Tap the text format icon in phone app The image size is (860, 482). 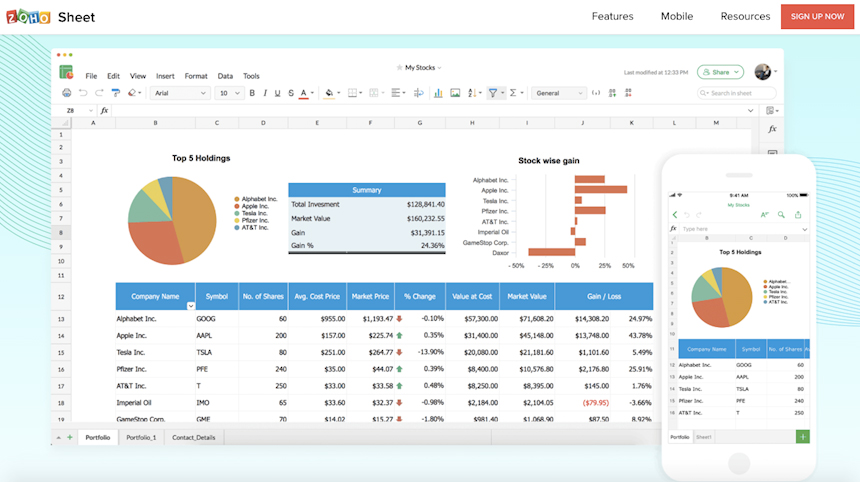coord(765,214)
